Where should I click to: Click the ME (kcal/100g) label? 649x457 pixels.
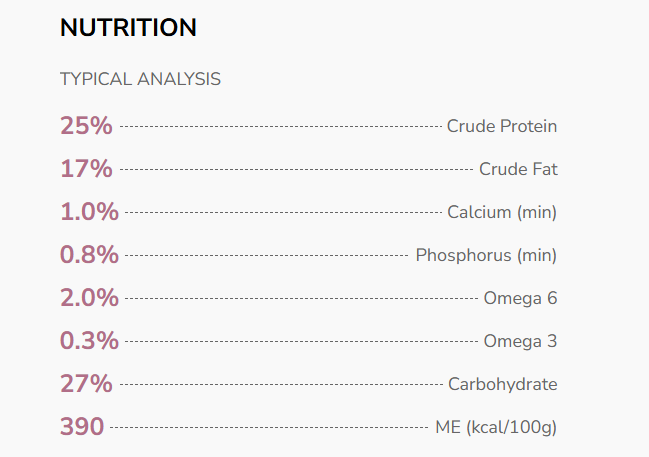[x=496, y=427]
